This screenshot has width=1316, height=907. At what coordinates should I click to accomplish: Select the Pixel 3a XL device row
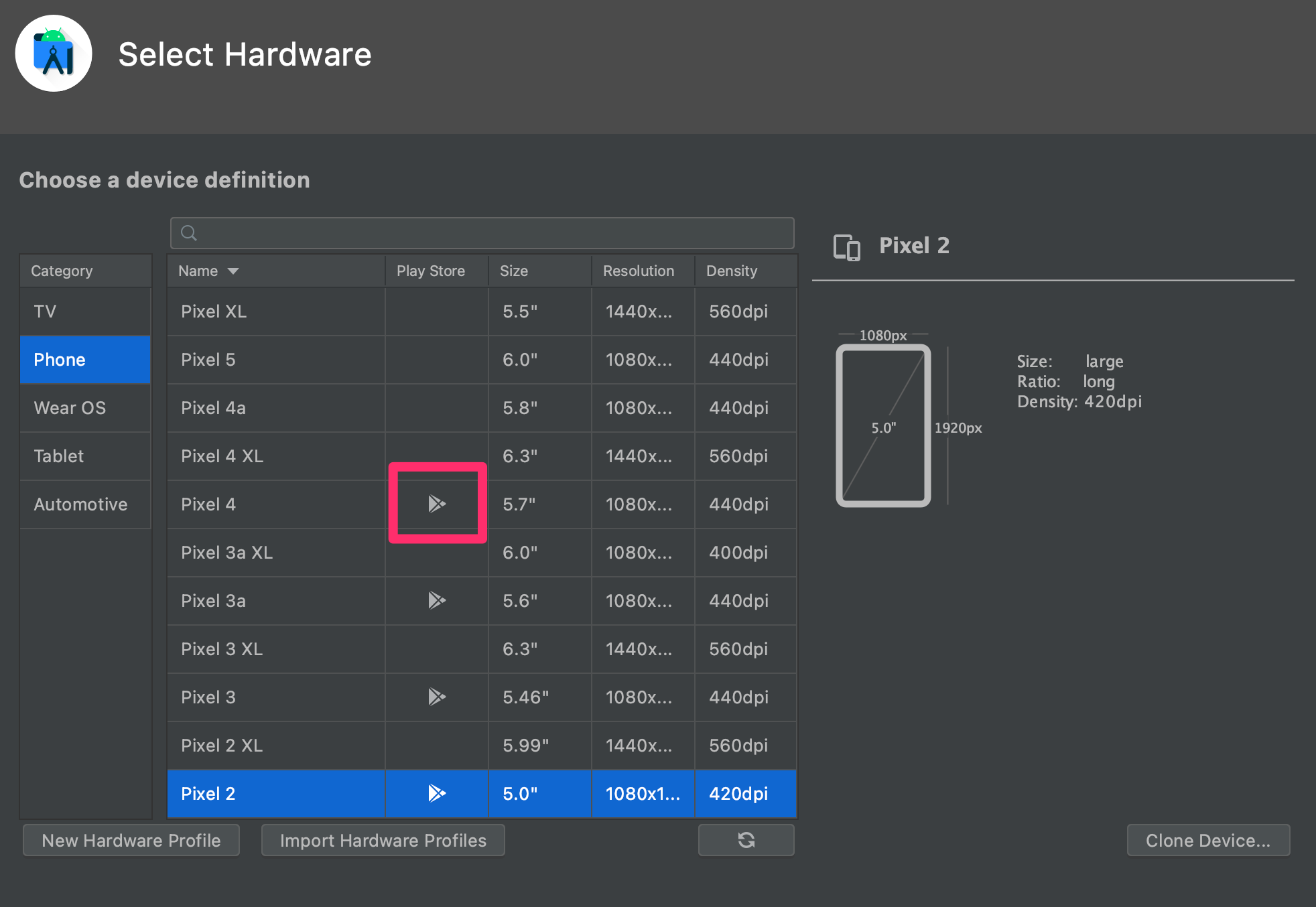click(x=482, y=553)
